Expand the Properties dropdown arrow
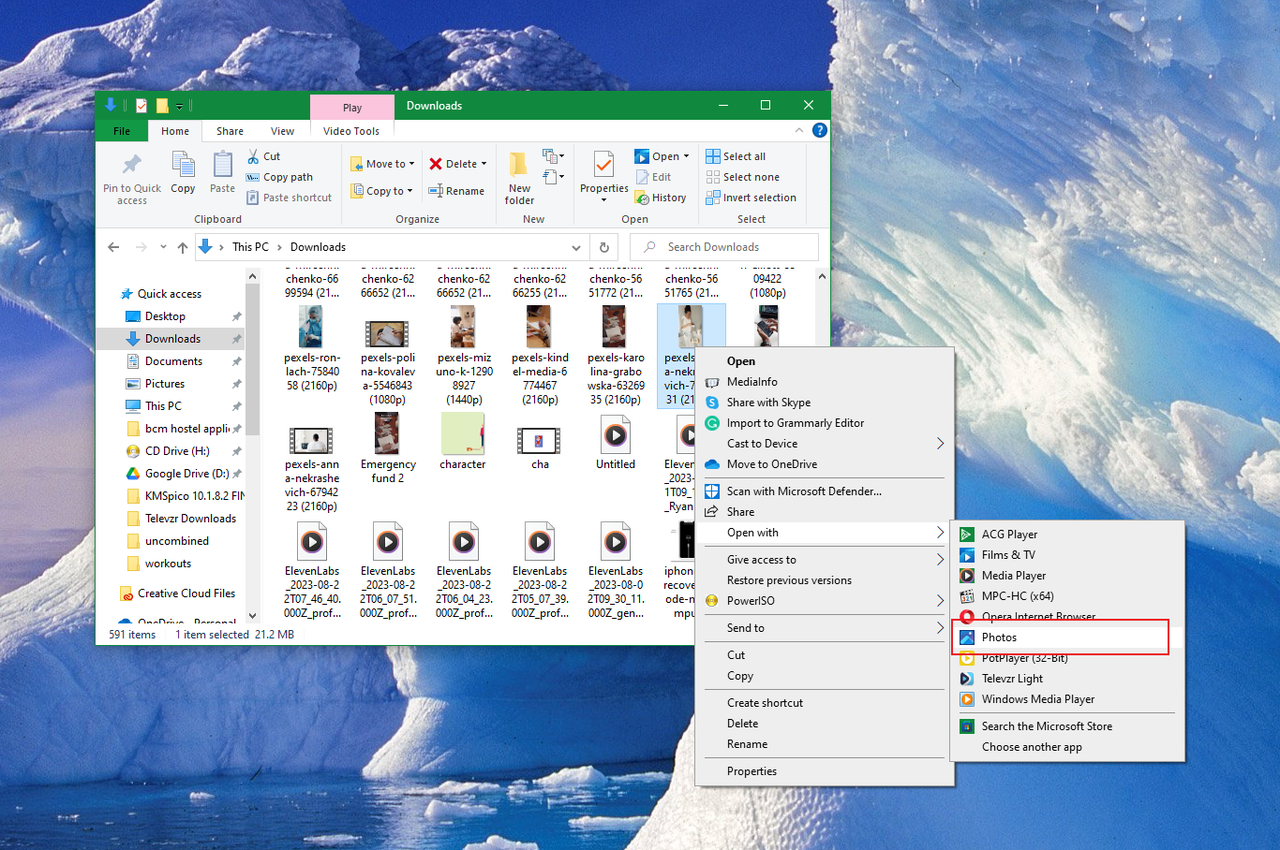 603,200
